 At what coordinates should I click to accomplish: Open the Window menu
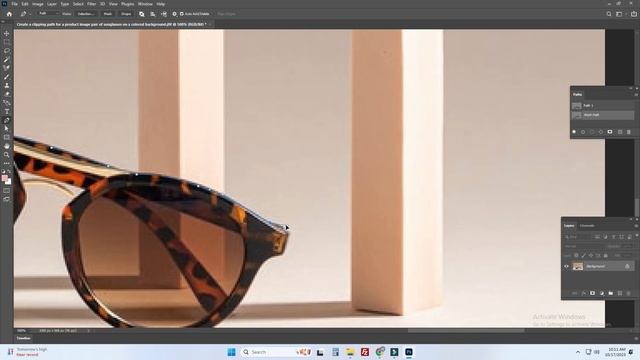145,4
